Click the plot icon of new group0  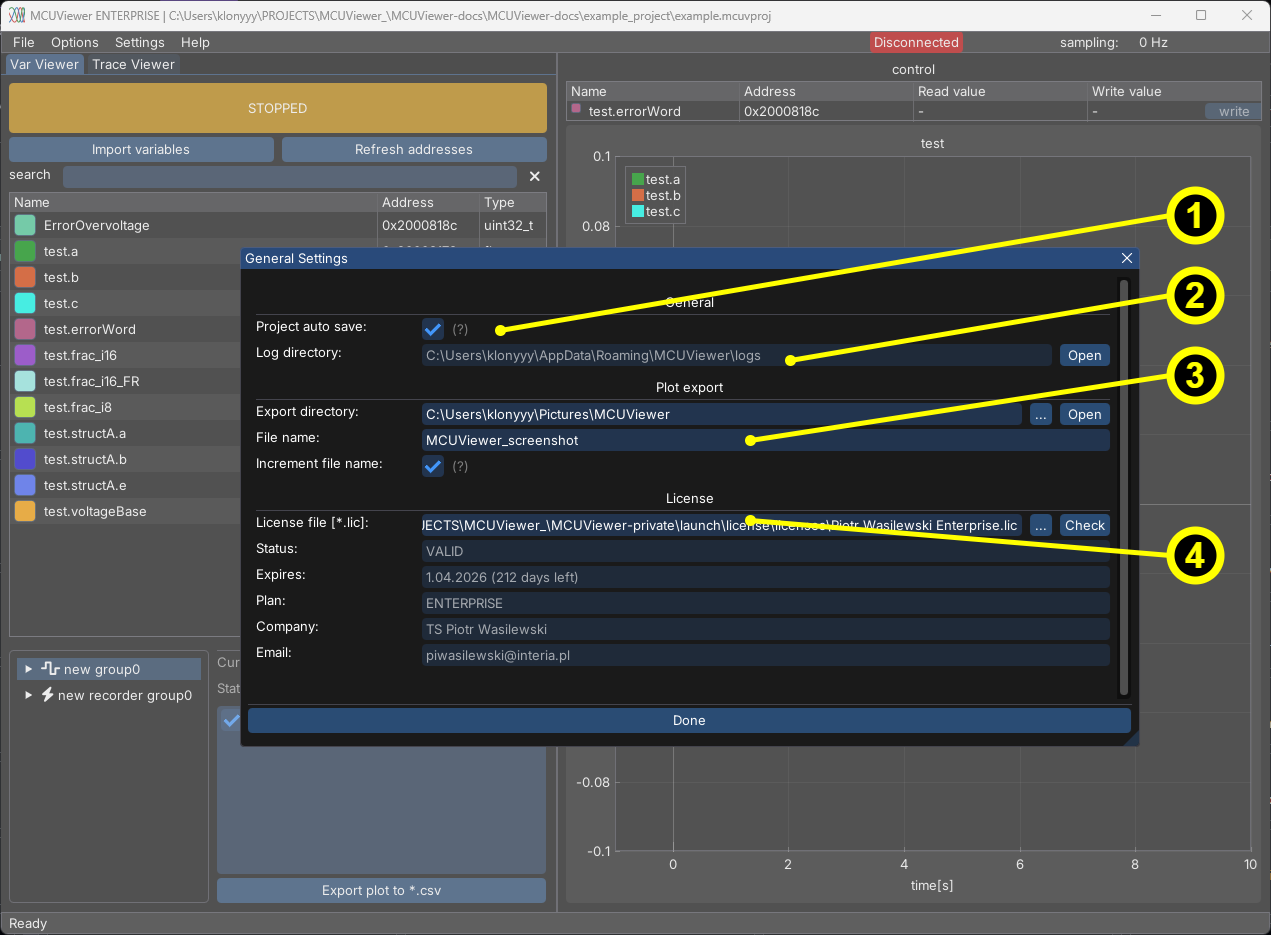coord(50,669)
